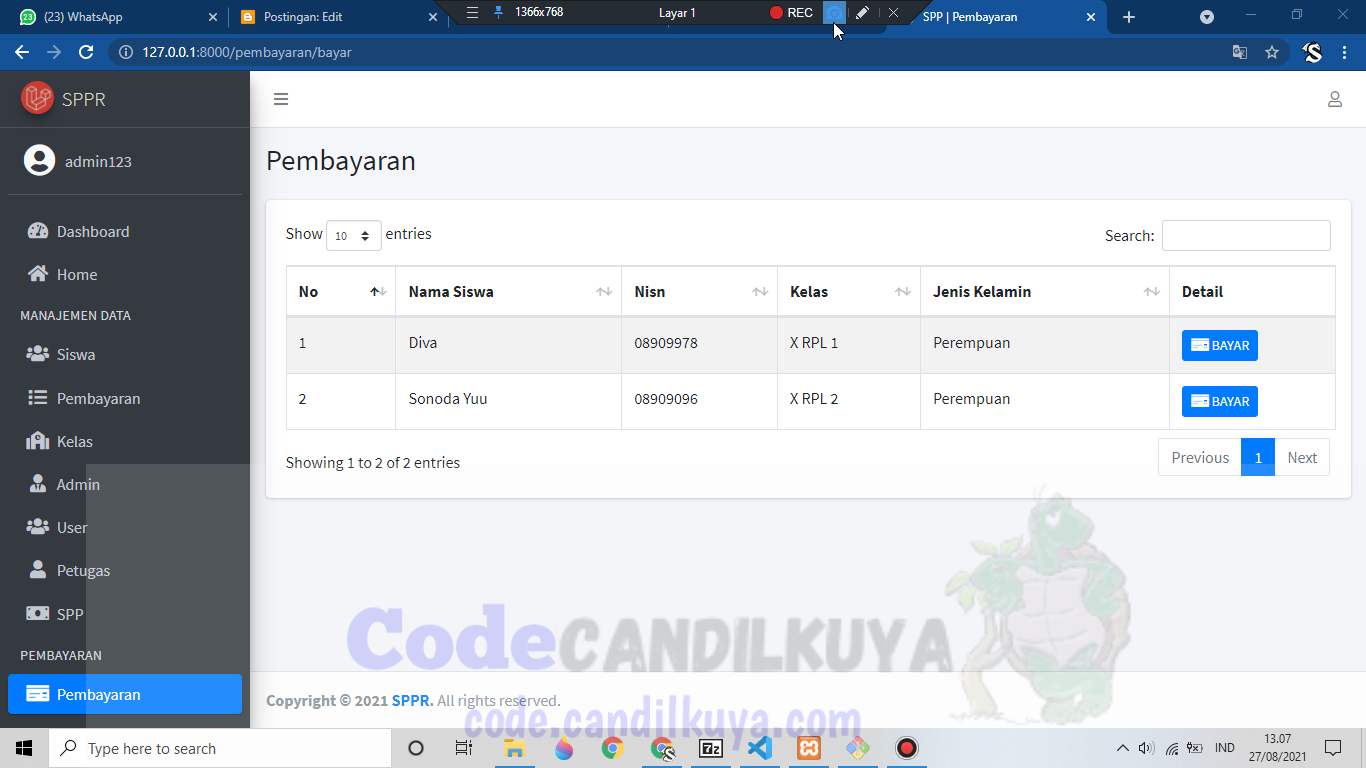Open Visual Studio Code from taskbar

tap(760, 748)
